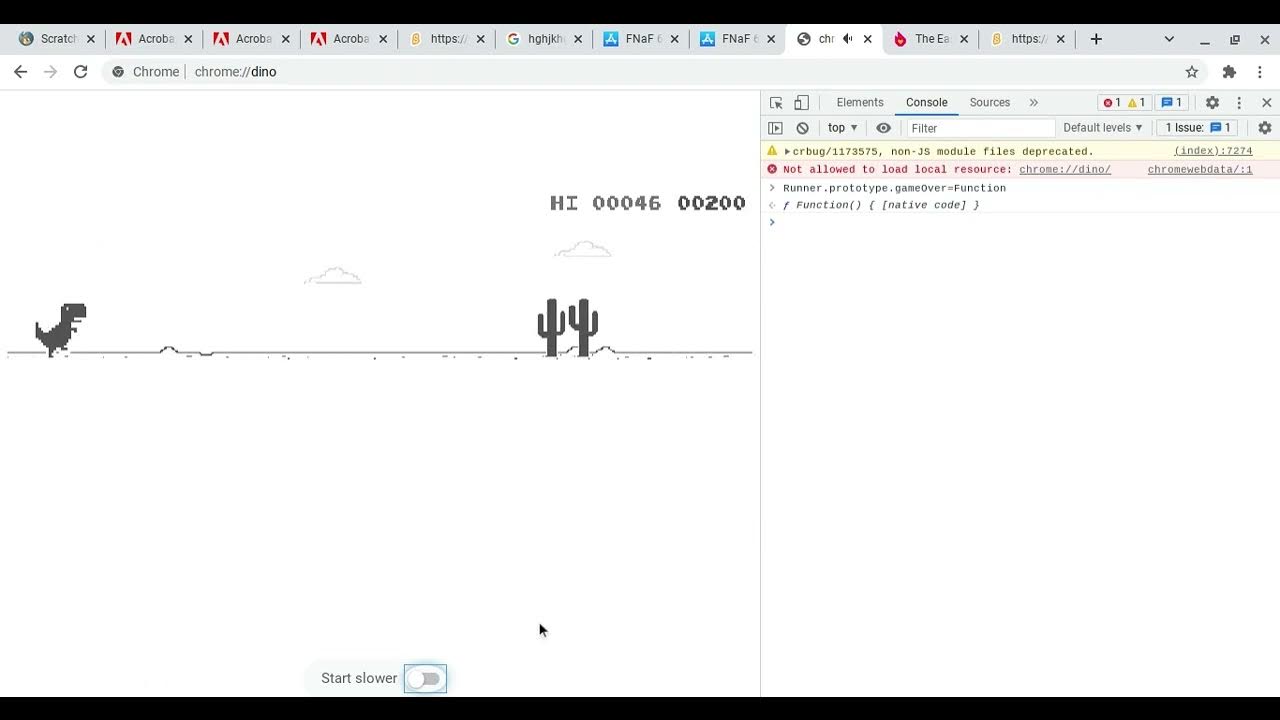
Task: Mute the dino tab via speaker icon
Action: click(847, 39)
